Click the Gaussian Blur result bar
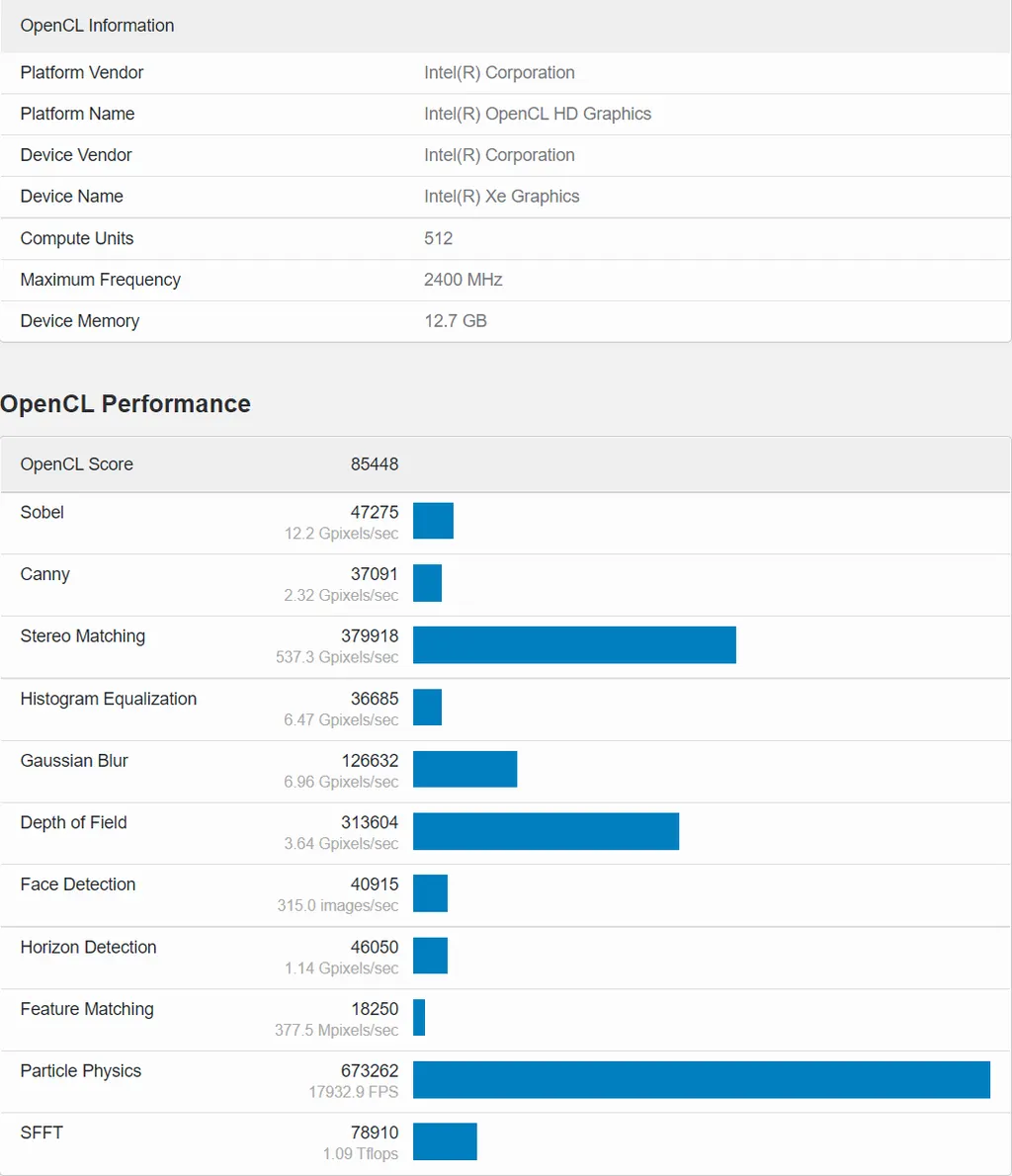Screen dimensions: 1012x1176 coord(464,769)
